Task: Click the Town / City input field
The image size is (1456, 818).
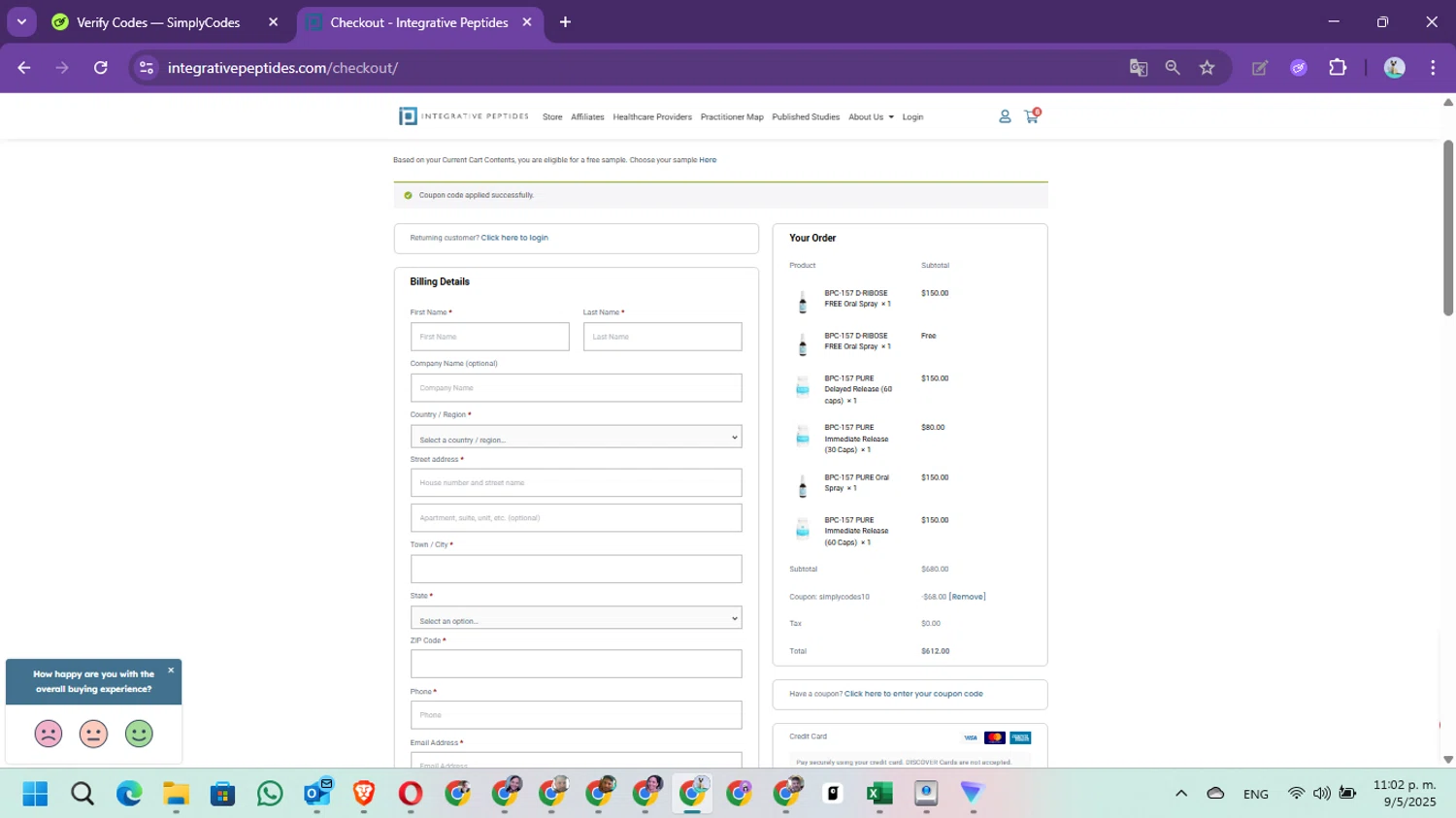Action: click(x=577, y=569)
